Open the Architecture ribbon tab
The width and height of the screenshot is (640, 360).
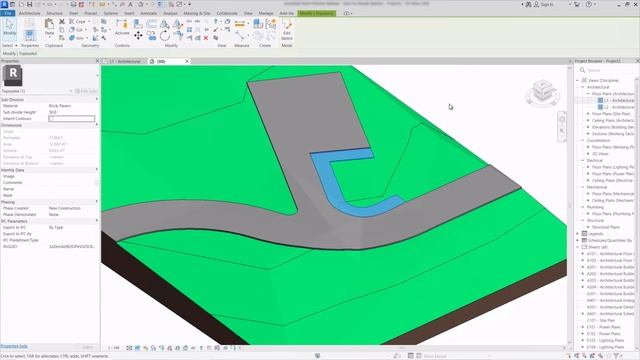[29, 13]
